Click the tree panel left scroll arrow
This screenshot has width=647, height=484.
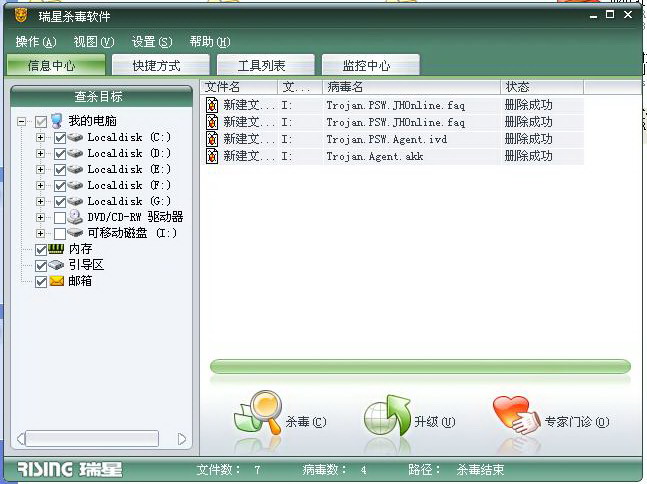point(21,439)
